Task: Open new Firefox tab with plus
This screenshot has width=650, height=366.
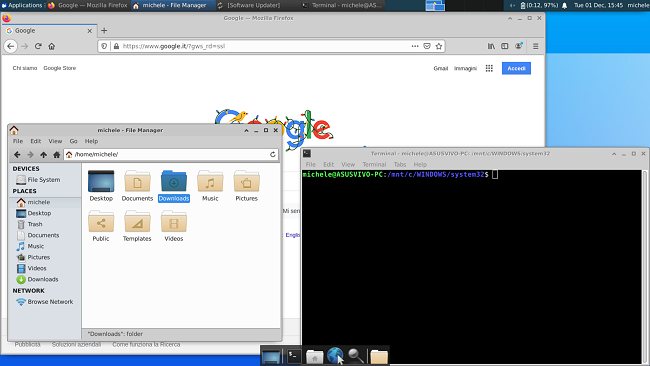Action: pos(104,31)
